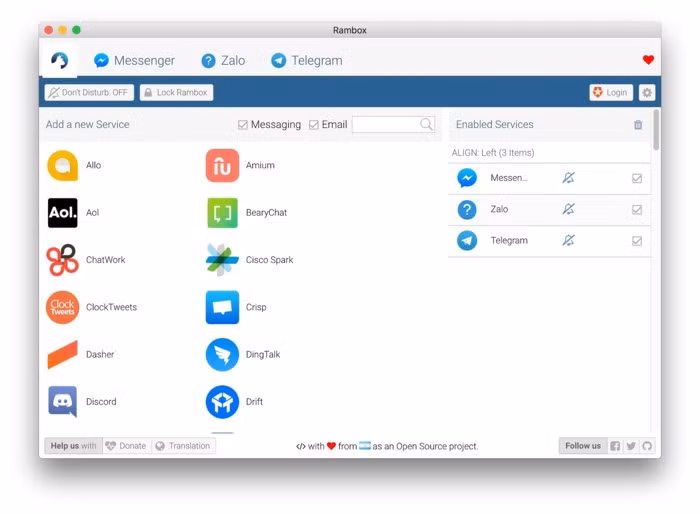The image size is (700, 514).
Task: Click the Donate button
Action: [126, 446]
